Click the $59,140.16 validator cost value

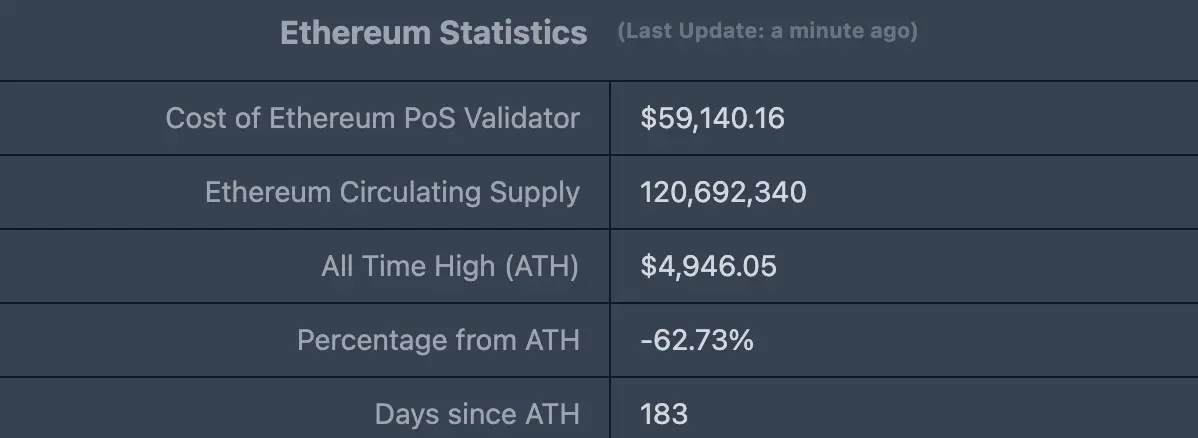click(712, 118)
